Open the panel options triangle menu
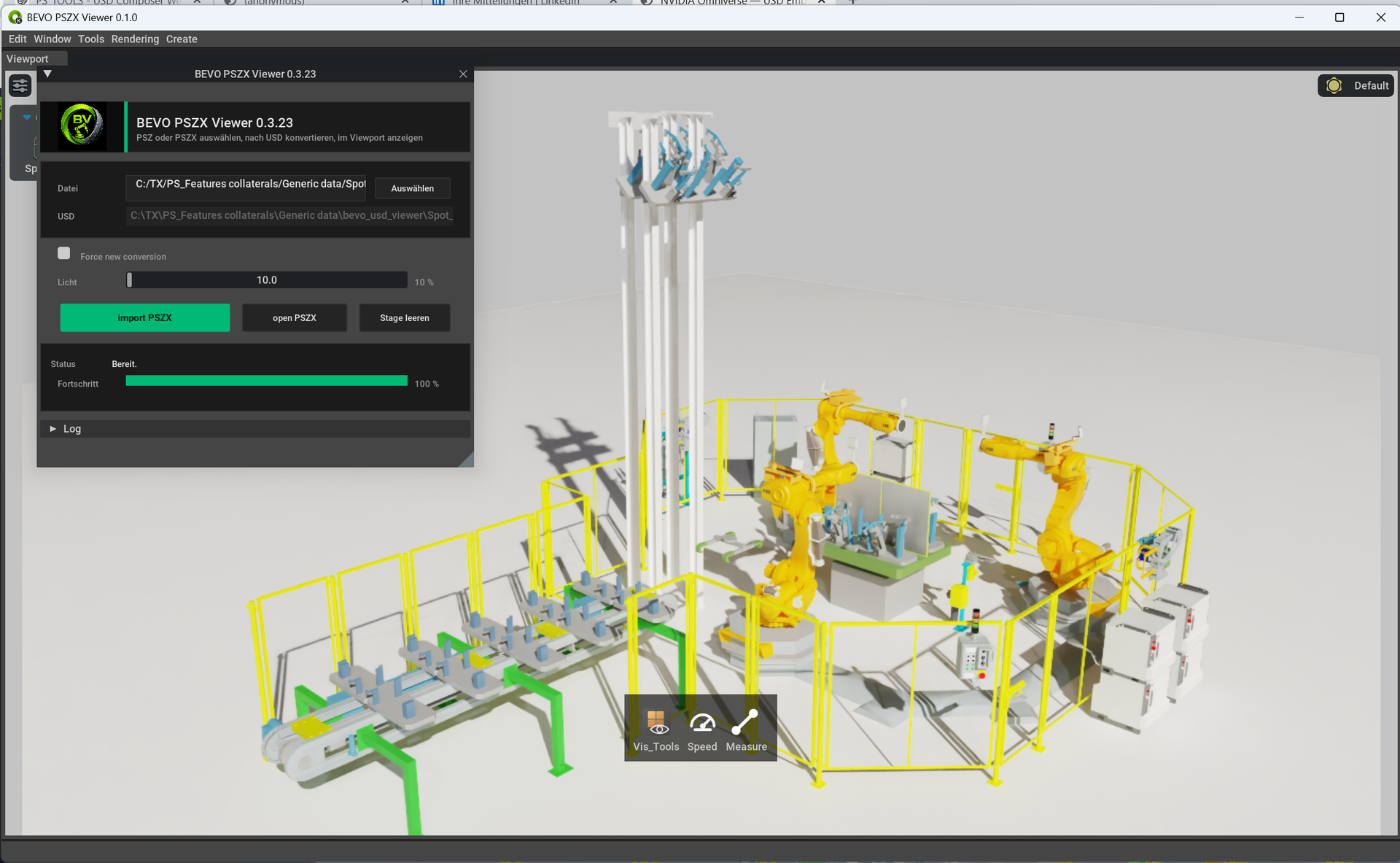This screenshot has width=1400, height=863. point(47,74)
